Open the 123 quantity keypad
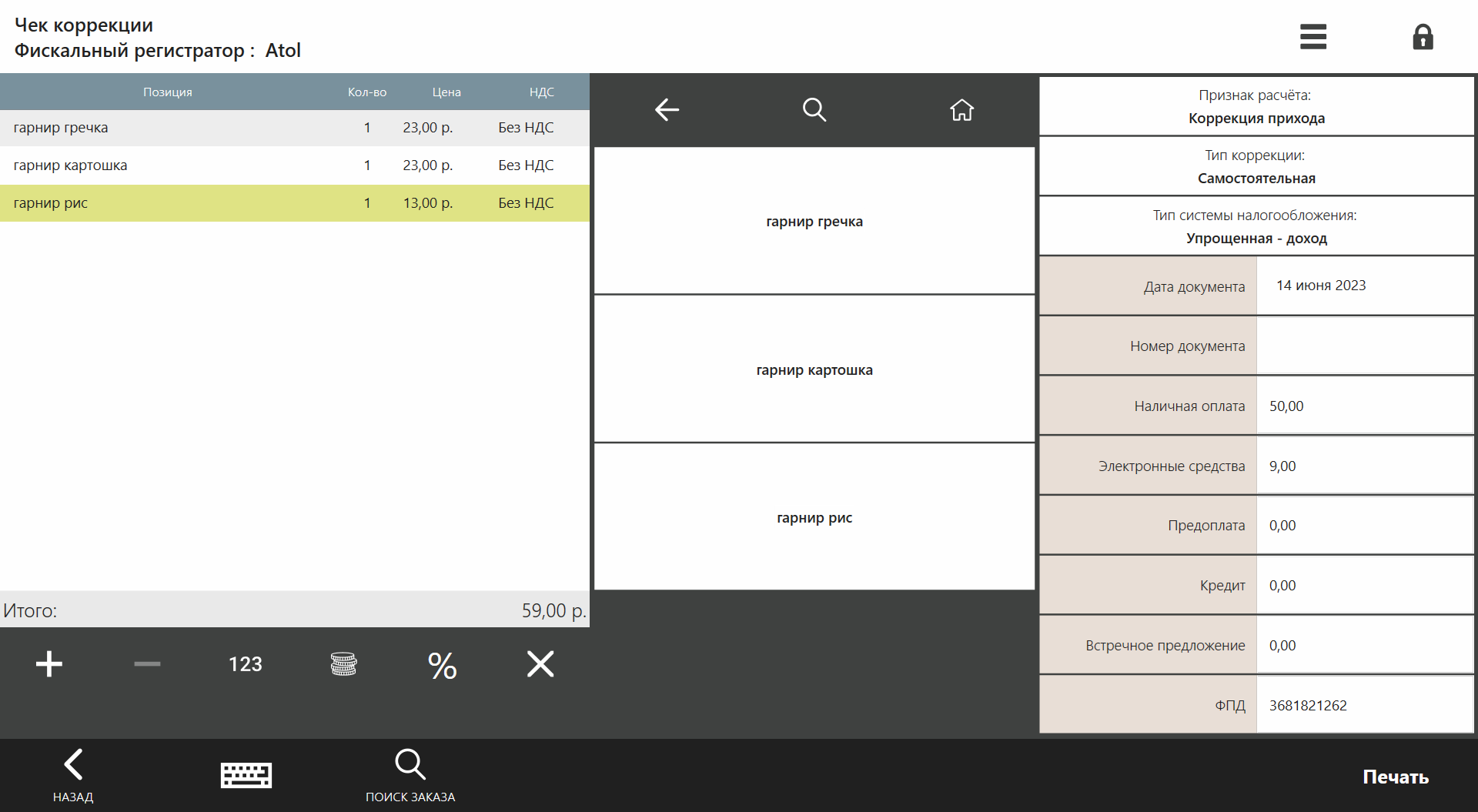Viewport: 1478px width, 812px height. tap(246, 664)
